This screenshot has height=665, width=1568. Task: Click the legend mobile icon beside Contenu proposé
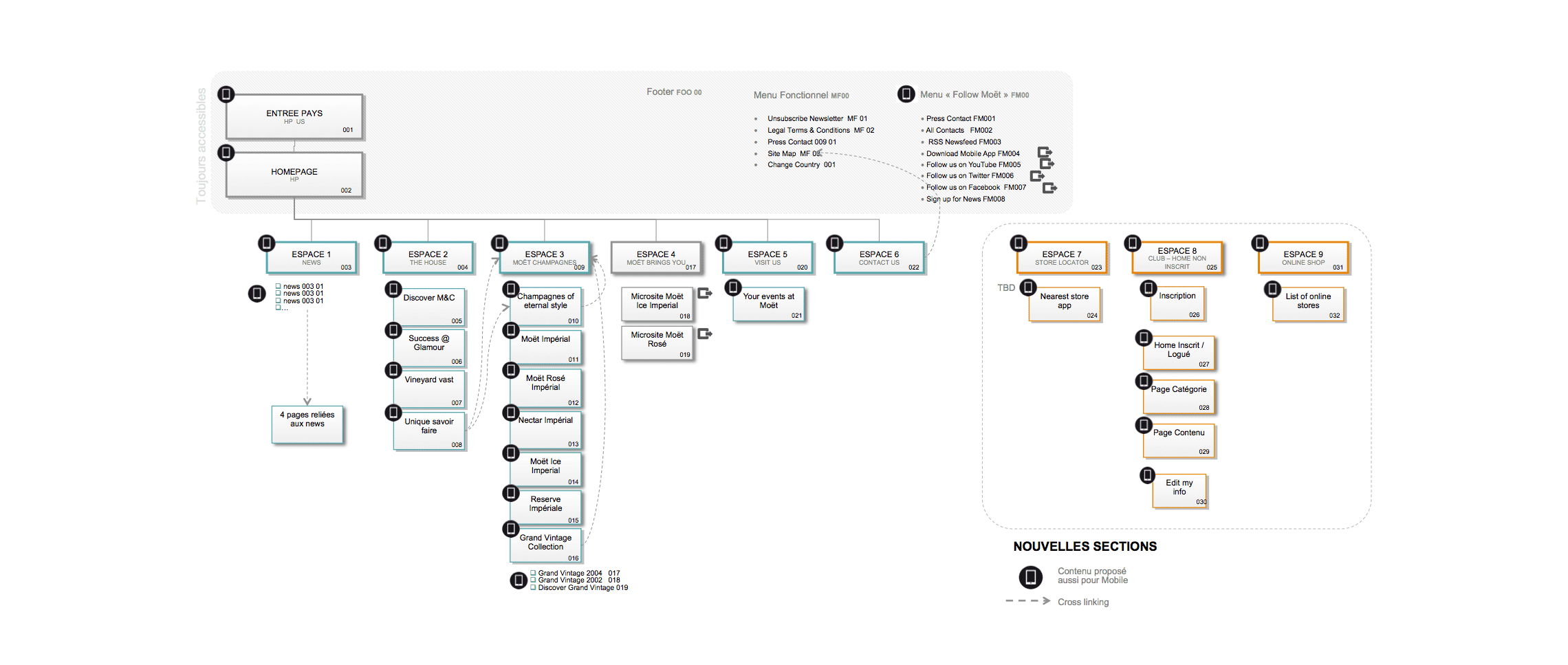(1031, 577)
